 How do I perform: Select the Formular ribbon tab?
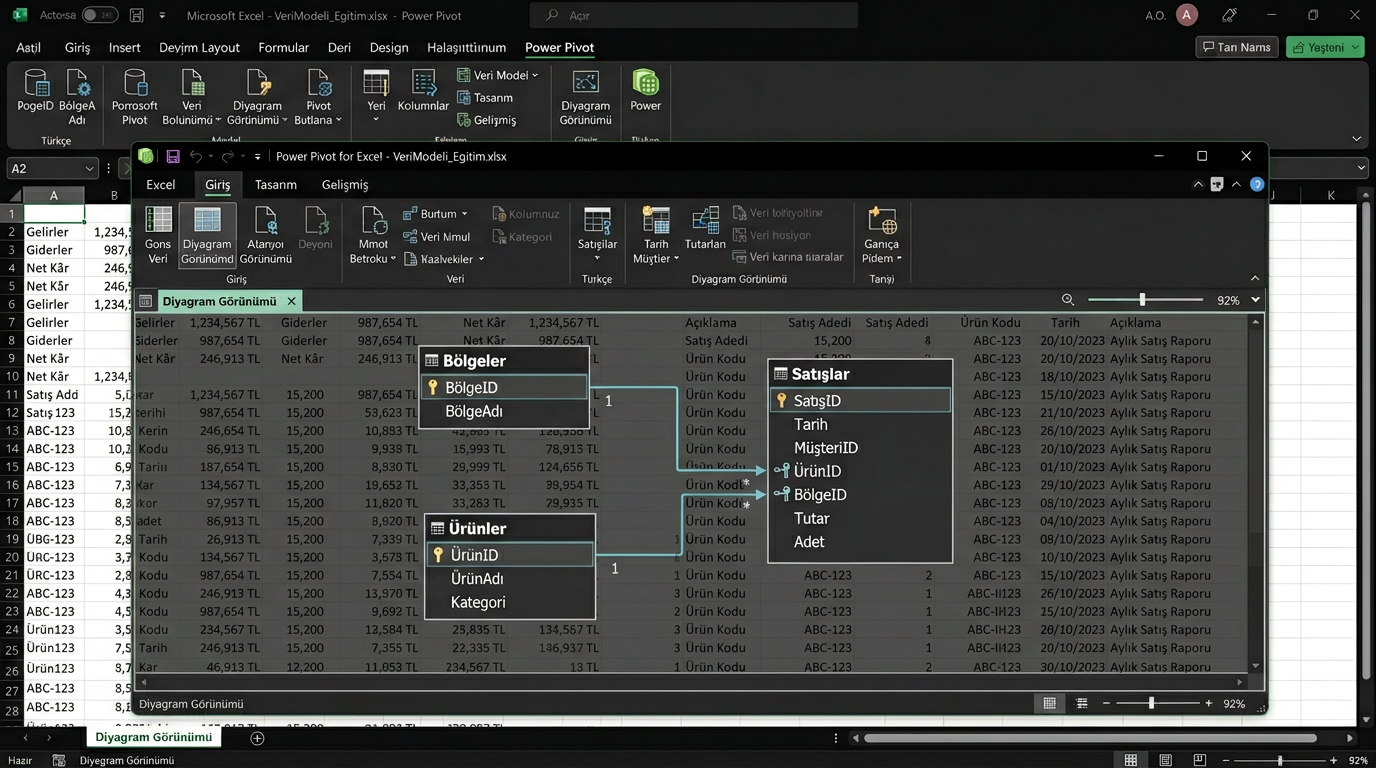point(283,48)
